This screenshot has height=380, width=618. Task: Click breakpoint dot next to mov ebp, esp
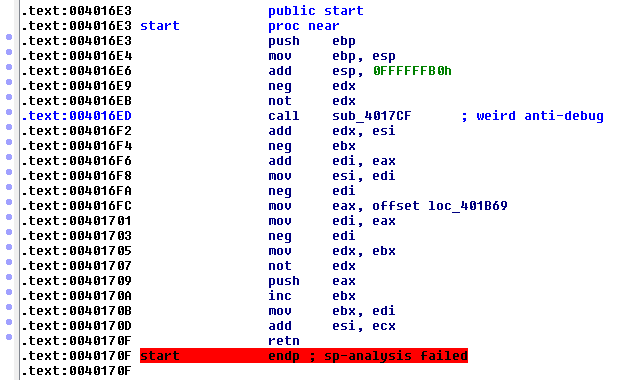(9, 52)
